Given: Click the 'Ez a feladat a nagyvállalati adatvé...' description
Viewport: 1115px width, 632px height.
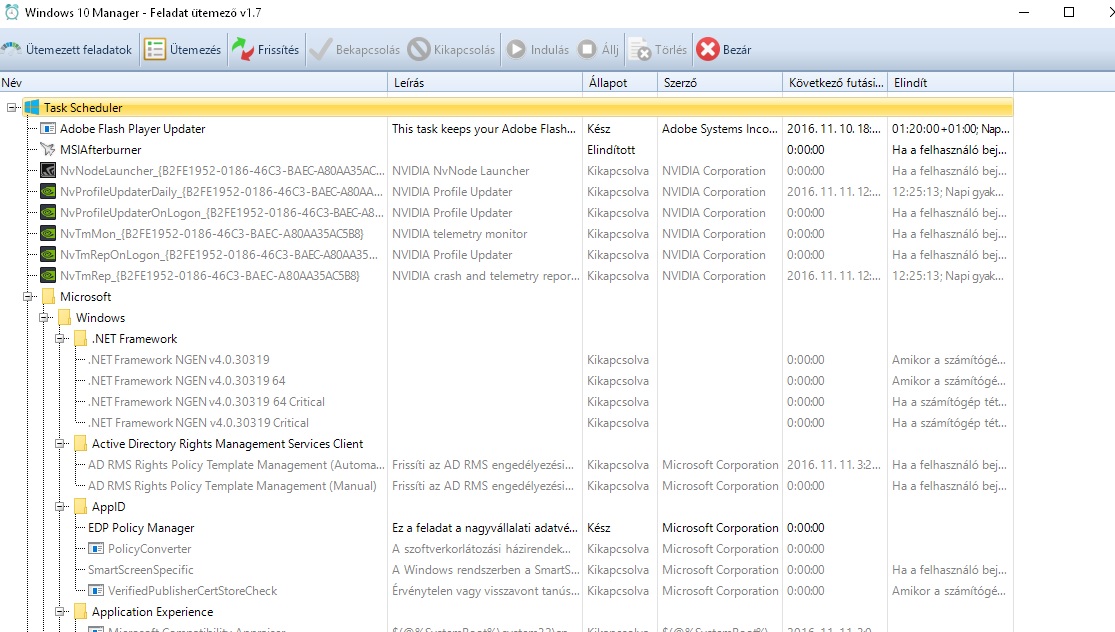Looking at the screenshot, I should coord(484,528).
